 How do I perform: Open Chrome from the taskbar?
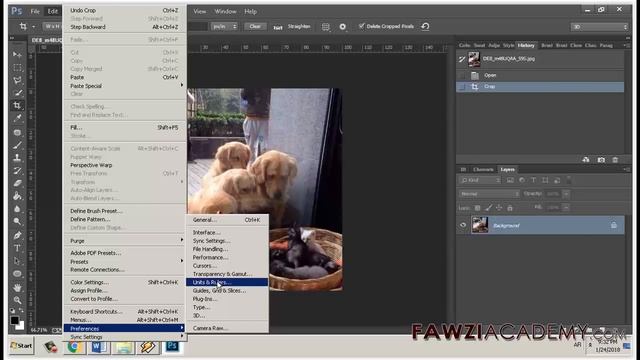pyautogui.click(x=74, y=347)
